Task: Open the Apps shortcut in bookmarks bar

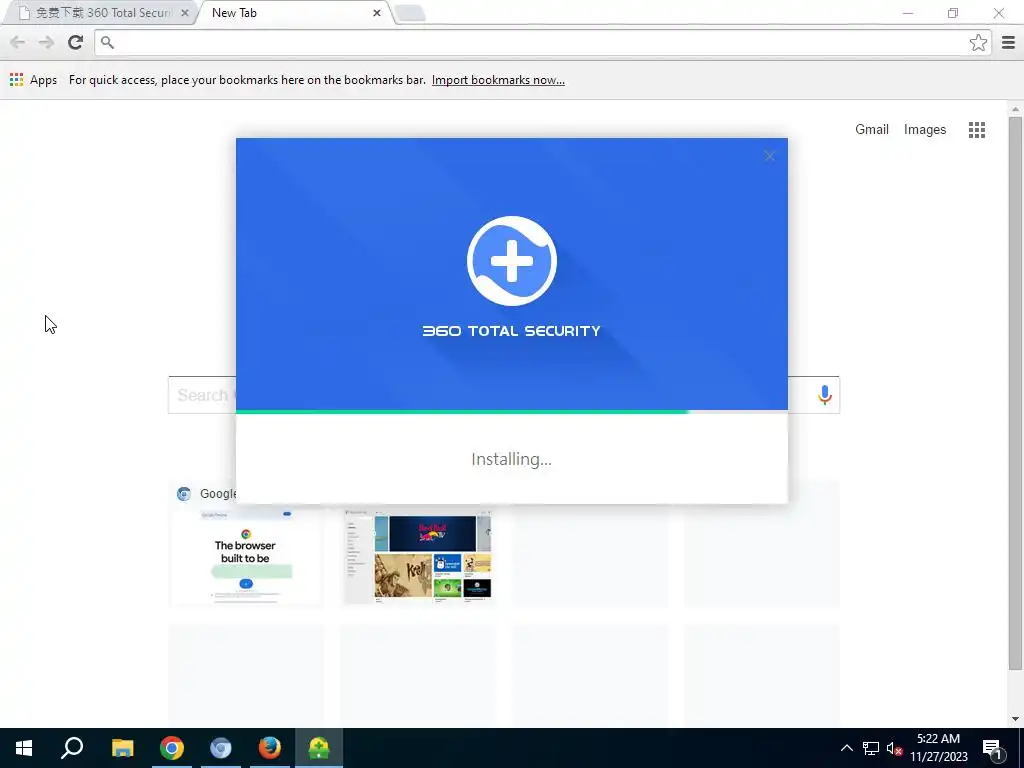Action: (x=33, y=80)
